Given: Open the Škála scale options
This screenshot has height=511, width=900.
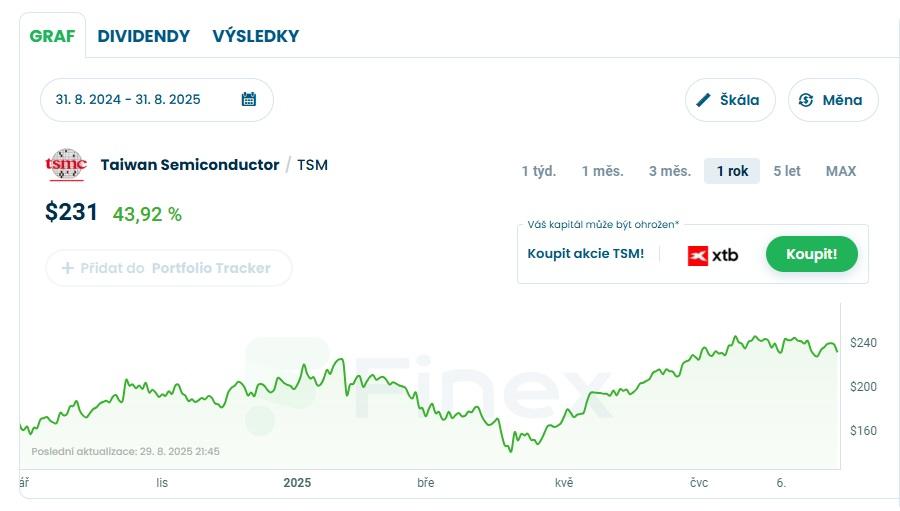Looking at the screenshot, I should click(730, 100).
